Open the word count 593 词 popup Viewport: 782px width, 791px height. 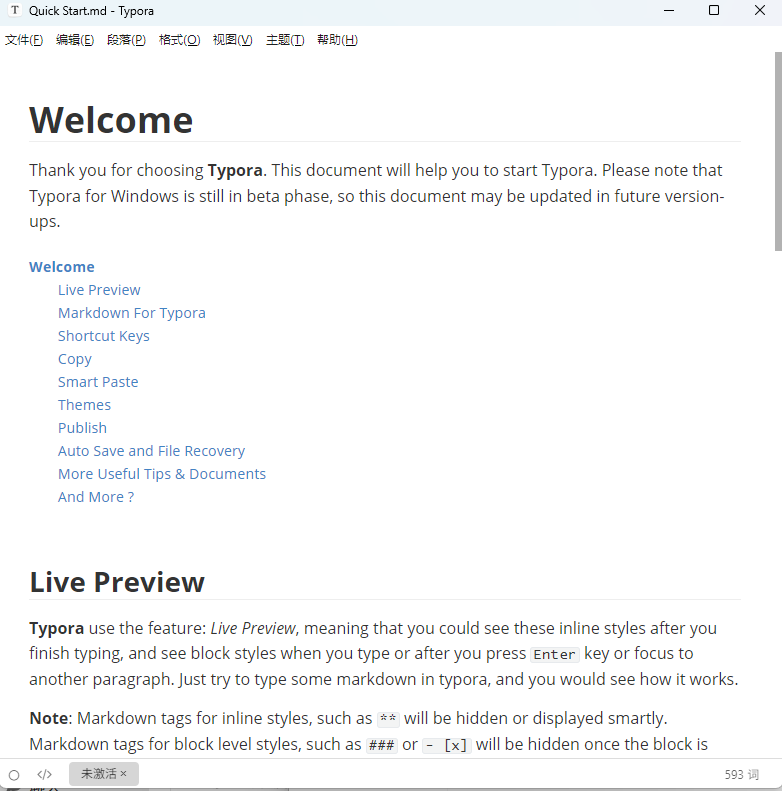(741, 775)
